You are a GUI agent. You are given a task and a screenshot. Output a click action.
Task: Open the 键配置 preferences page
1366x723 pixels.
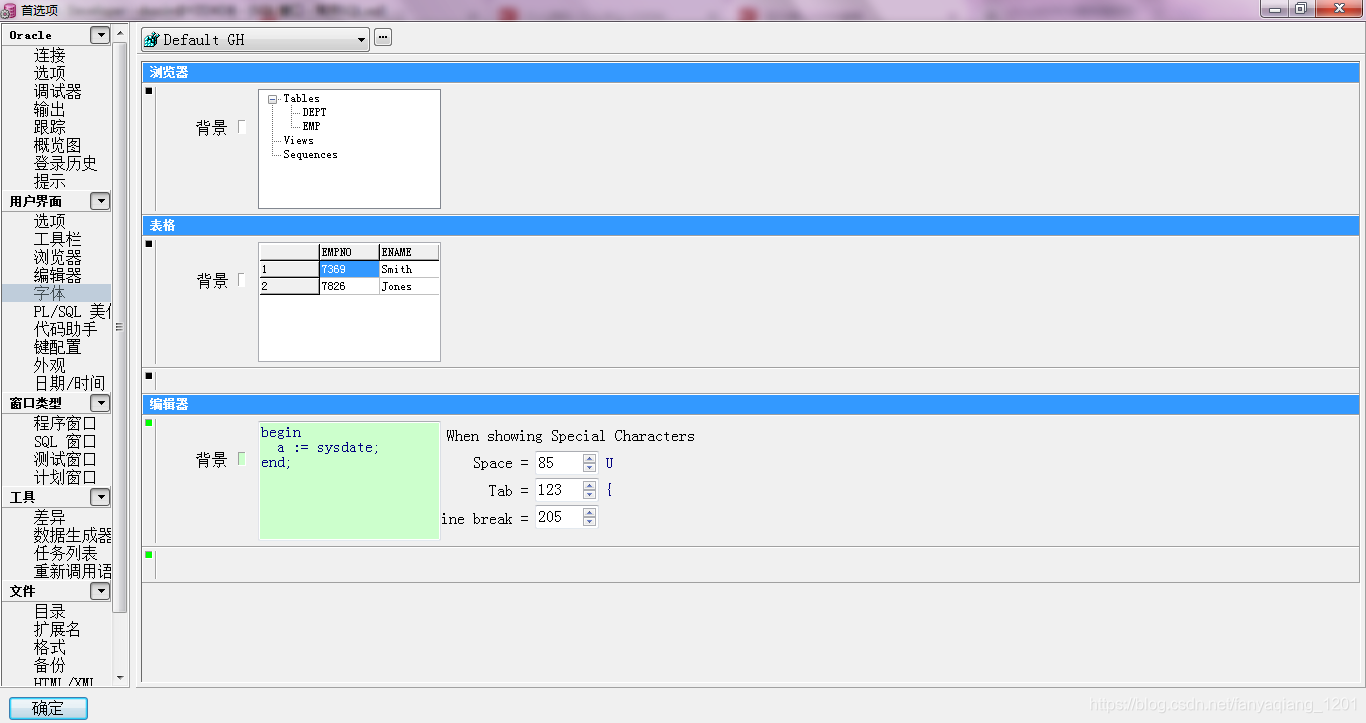[x=58, y=347]
